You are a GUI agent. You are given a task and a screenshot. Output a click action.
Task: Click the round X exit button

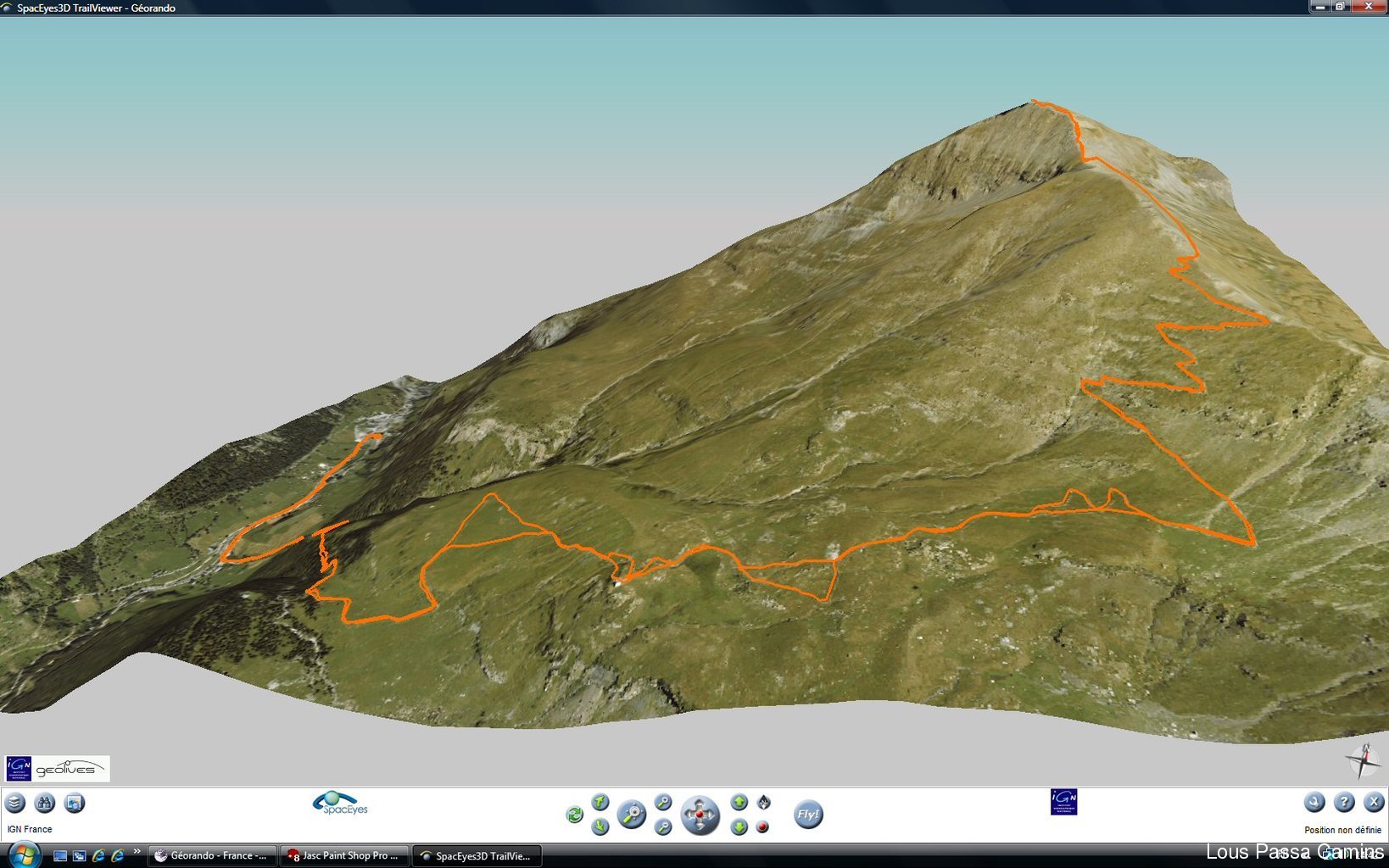tap(1374, 802)
